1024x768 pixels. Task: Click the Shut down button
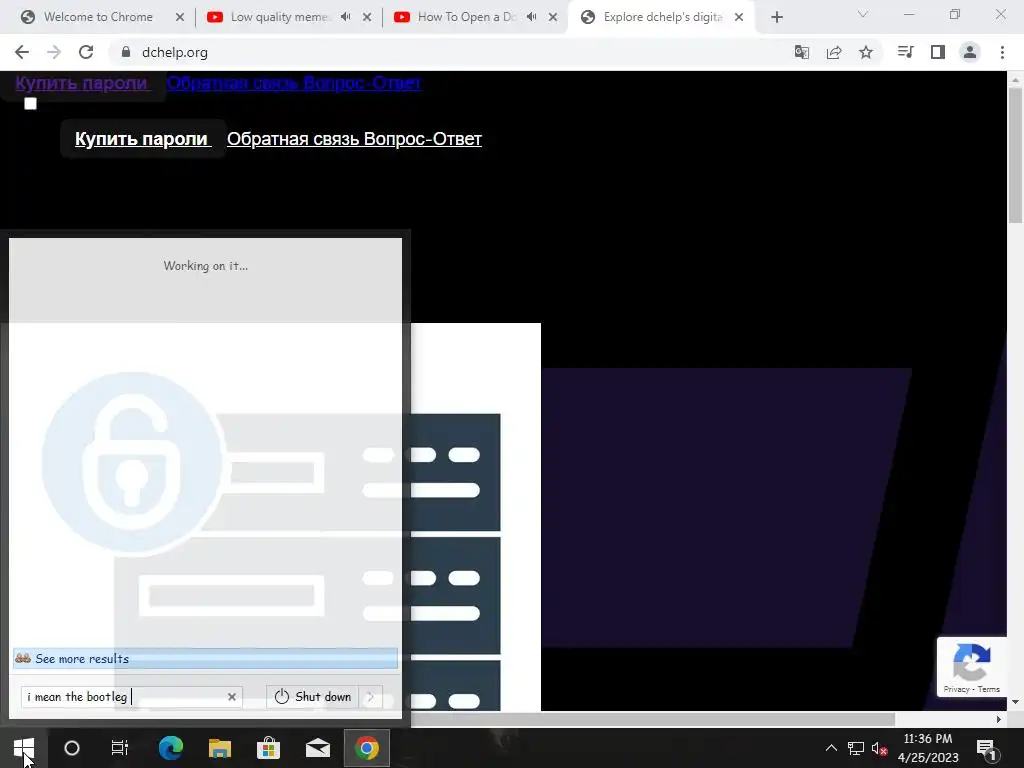(313, 697)
